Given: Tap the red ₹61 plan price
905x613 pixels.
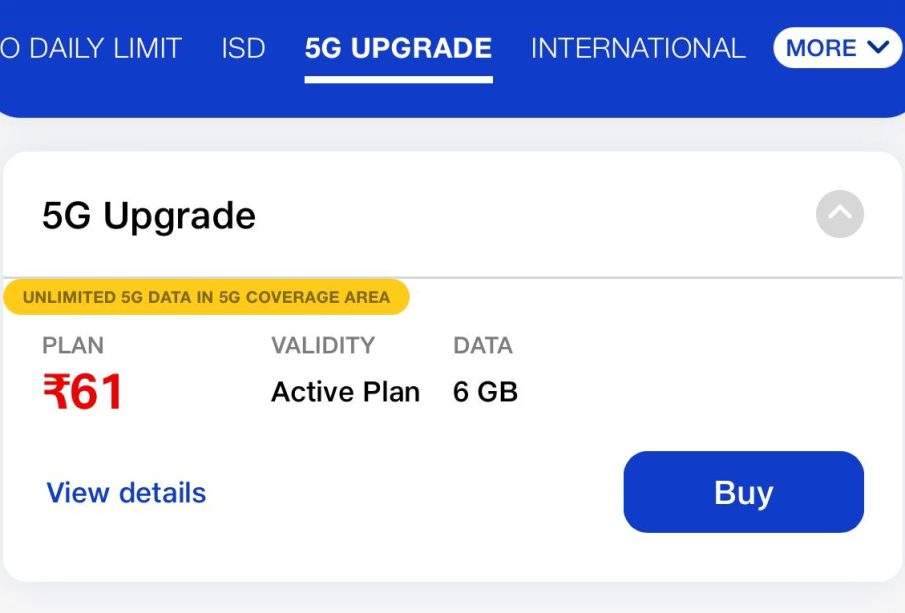Looking at the screenshot, I should (x=83, y=392).
